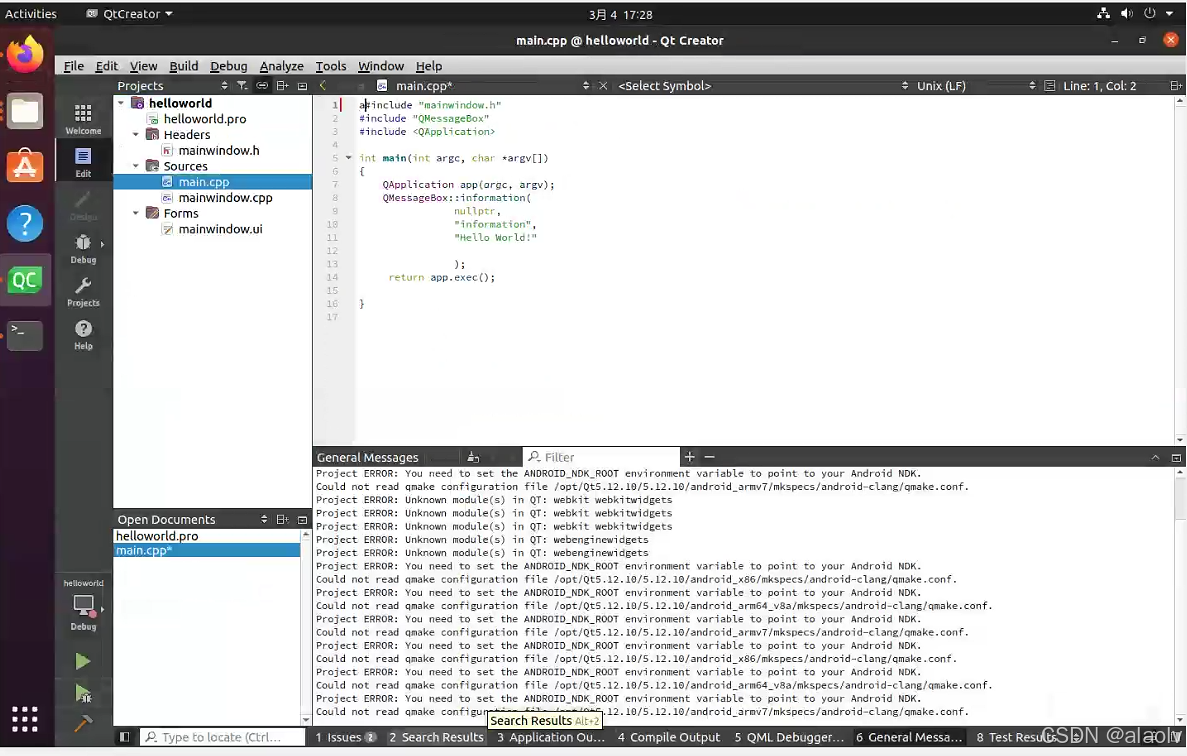Collapse the Forms folder
Viewport: 1187px width, 756px height.
pyautogui.click(x=136, y=213)
